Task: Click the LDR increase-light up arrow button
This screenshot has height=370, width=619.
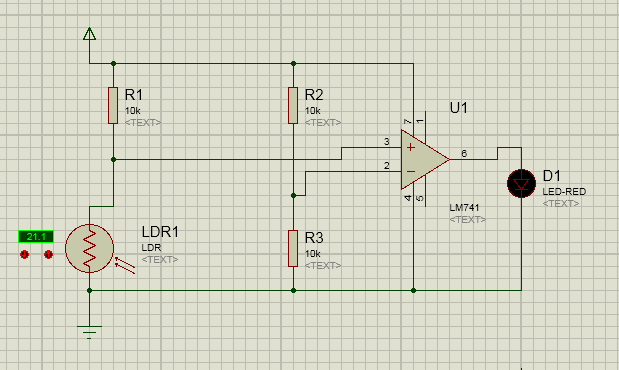Action: pyautogui.click(x=48, y=254)
